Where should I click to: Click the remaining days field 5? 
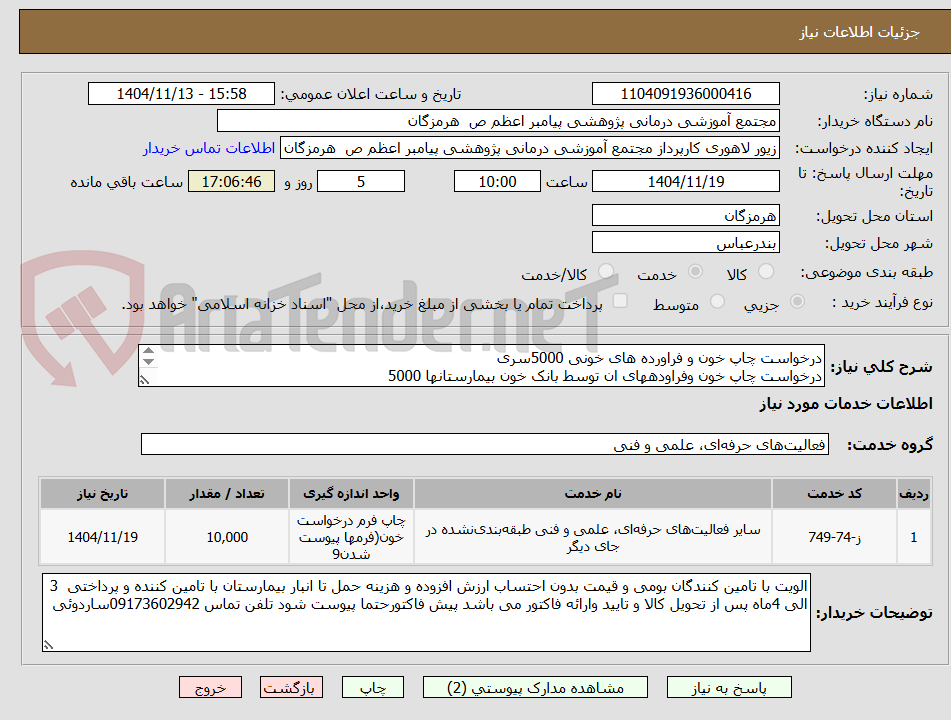[361, 181]
